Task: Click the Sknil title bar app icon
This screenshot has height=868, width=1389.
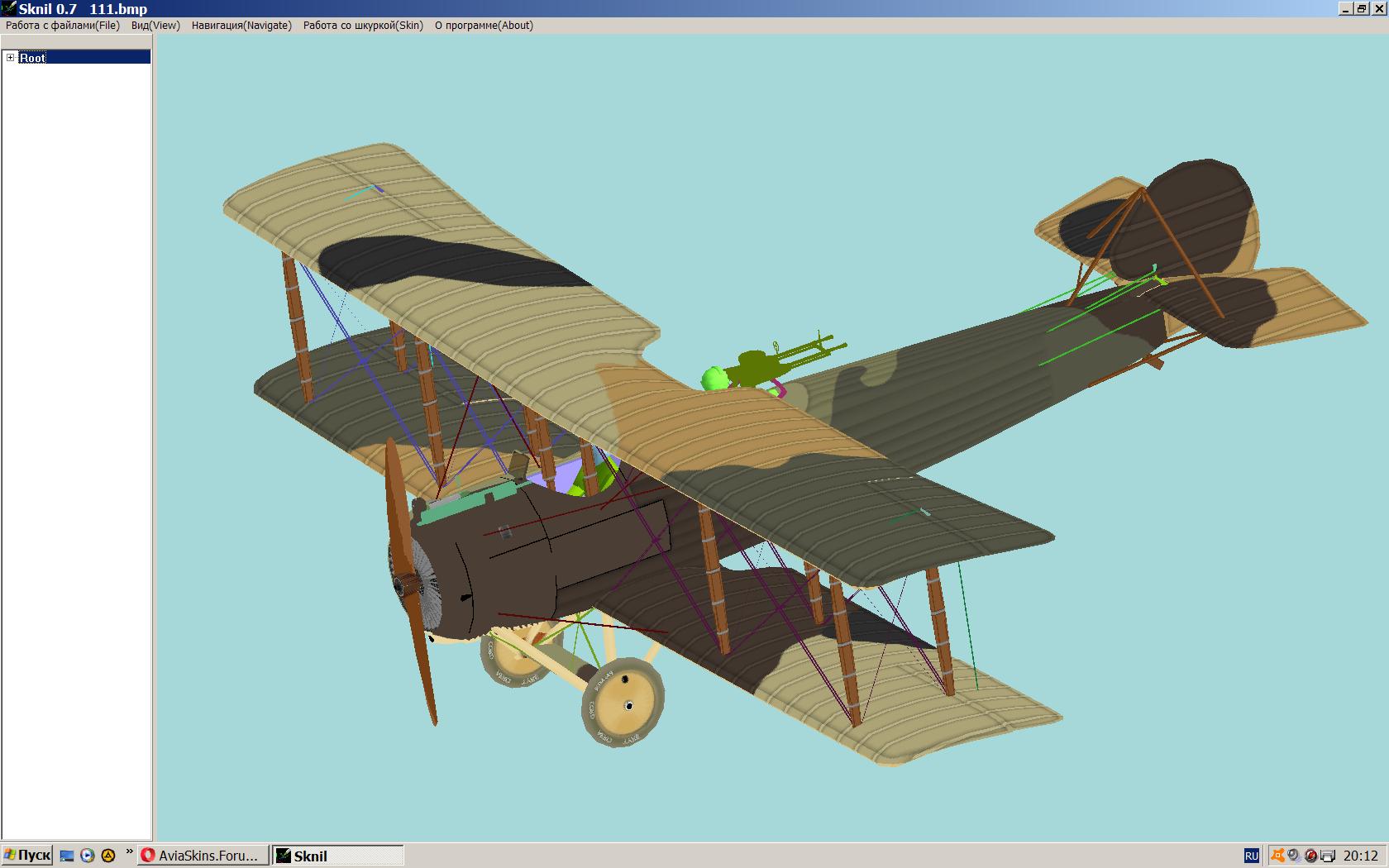Action: [9, 8]
